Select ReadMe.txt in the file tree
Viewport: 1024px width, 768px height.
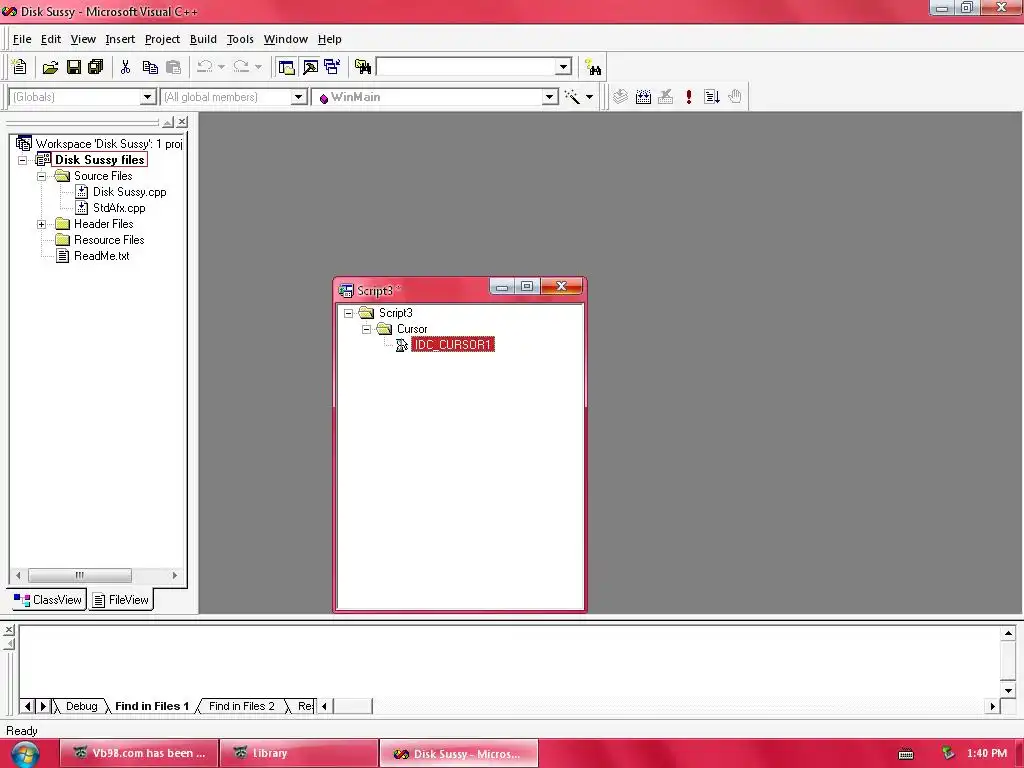[x=101, y=256]
